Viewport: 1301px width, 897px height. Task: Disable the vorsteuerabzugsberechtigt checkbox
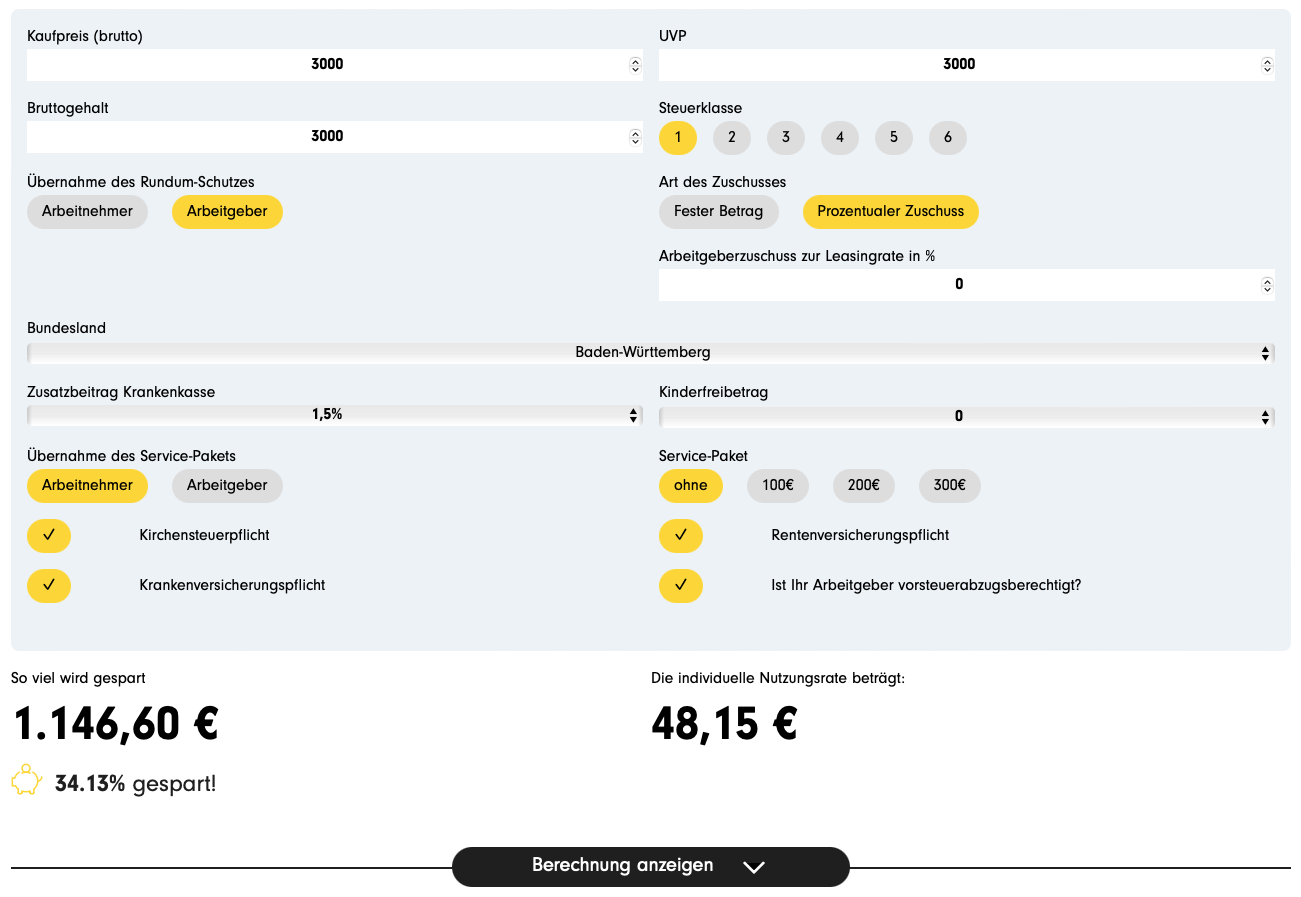681,586
